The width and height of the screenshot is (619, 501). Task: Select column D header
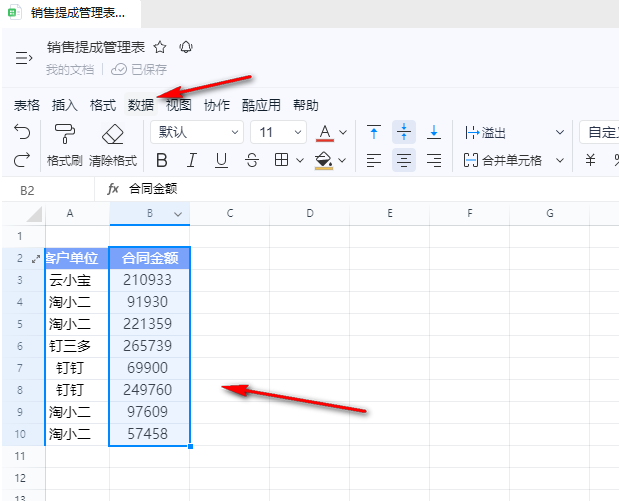[310, 214]
